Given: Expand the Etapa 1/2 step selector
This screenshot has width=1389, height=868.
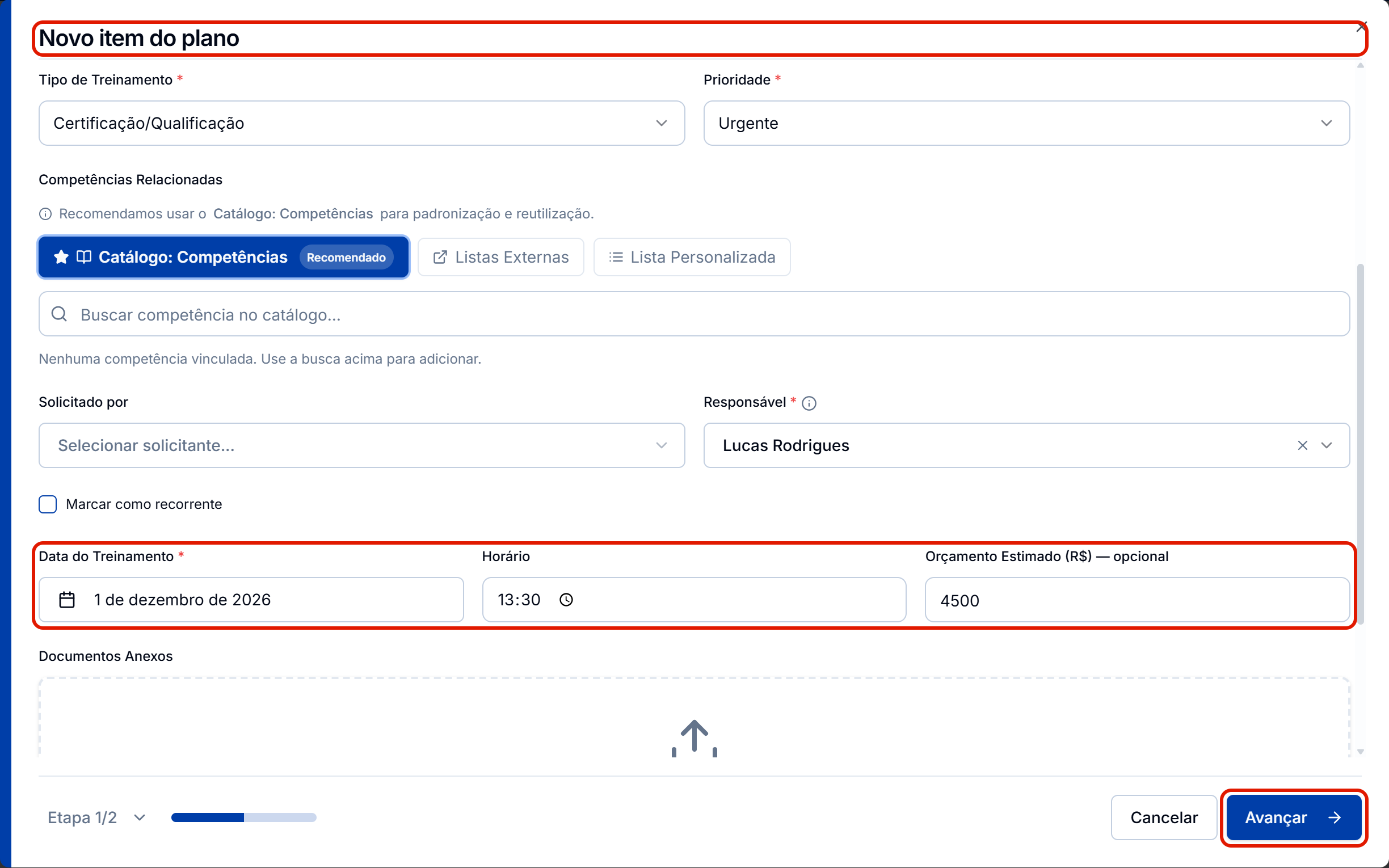Looking at the screenshot, I should coord(97,818).
